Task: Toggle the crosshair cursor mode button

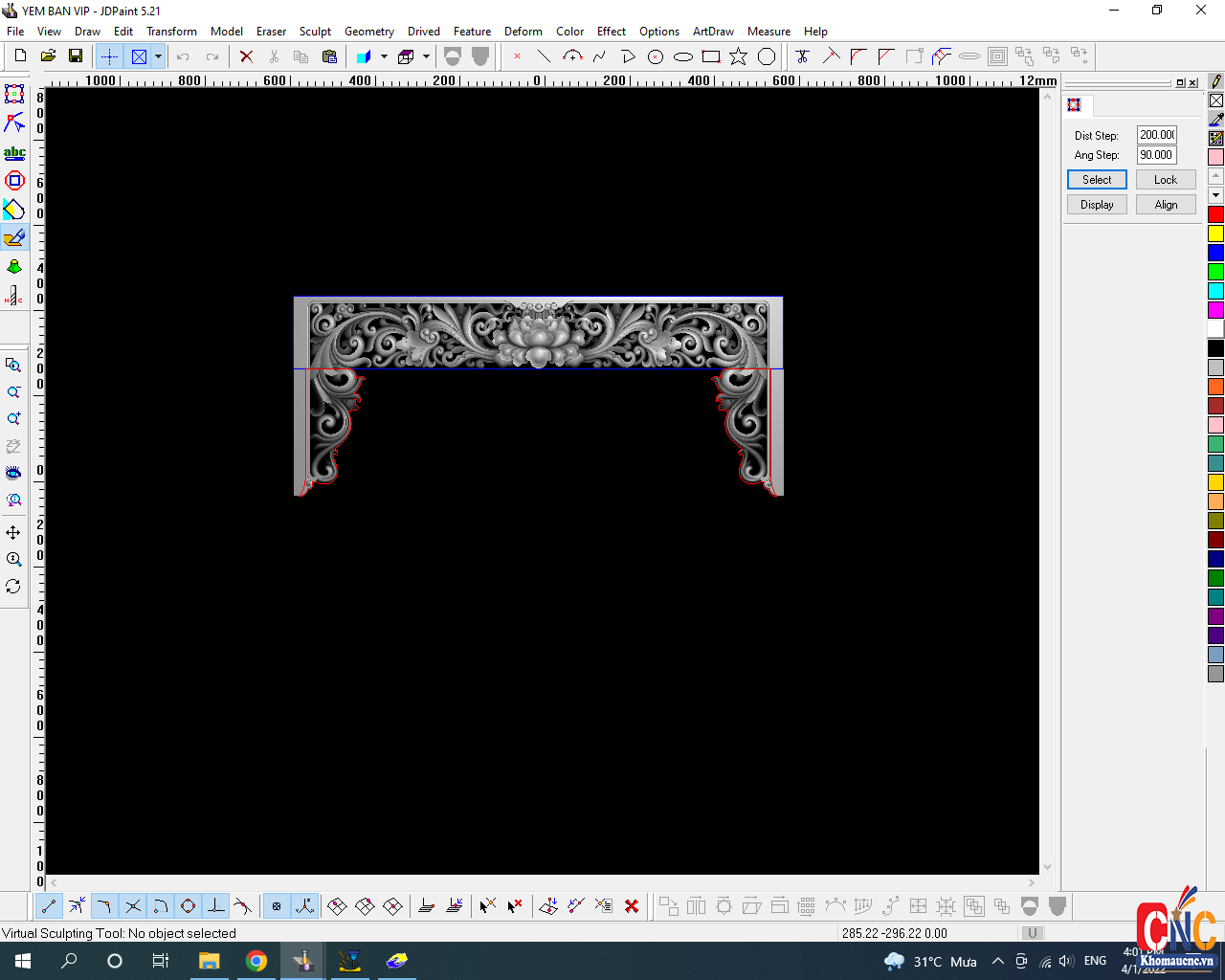Action: (x=110, y=56)
